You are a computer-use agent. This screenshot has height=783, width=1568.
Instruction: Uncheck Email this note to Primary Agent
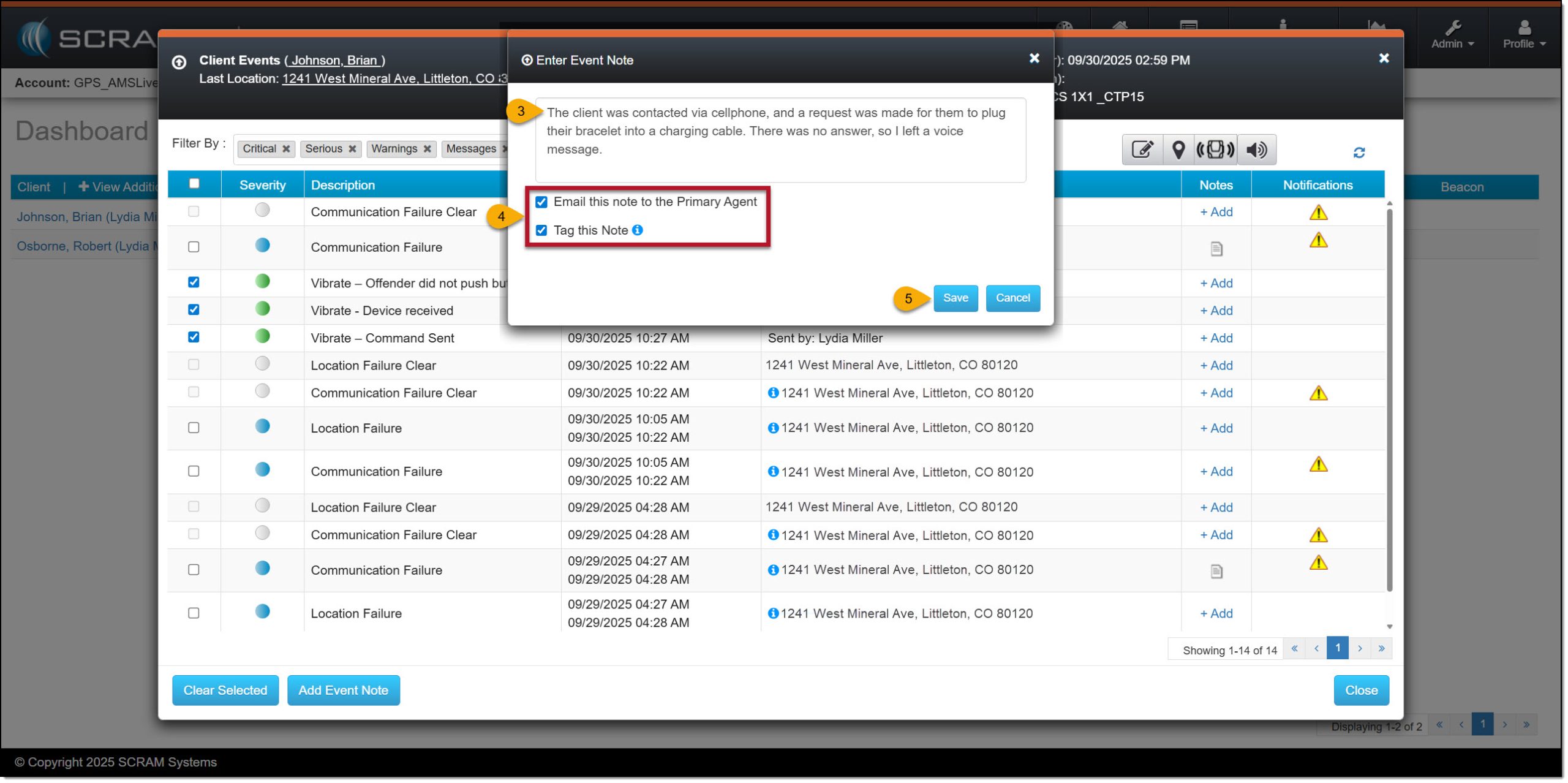541,202
